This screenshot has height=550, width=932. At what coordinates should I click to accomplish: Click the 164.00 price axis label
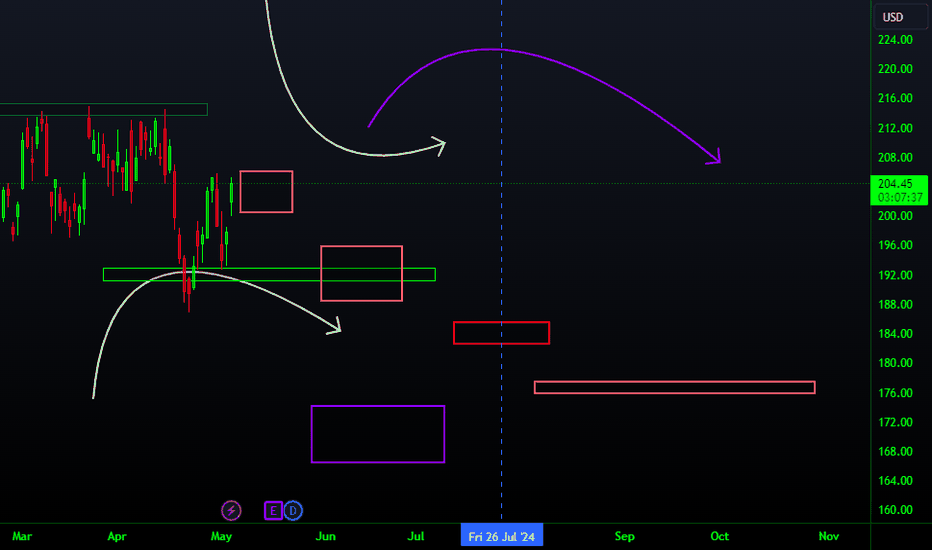click(895, 480)
